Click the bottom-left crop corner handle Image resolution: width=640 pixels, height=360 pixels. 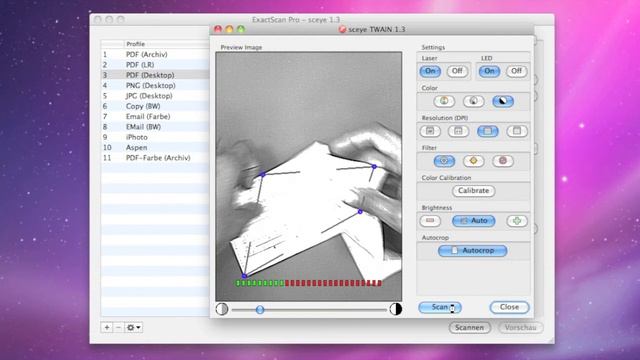click(244, 276)
